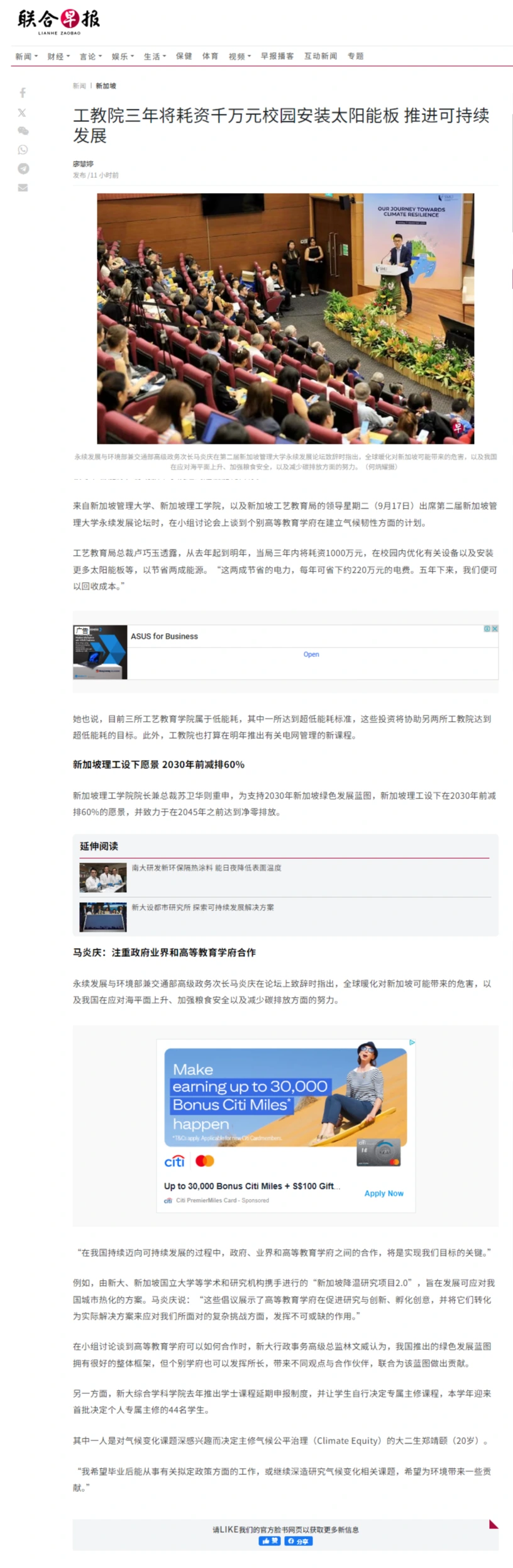This screenshot has width=513, height=1568.
Task: Open 互动新闻 menu item
Action: click(x=321, y=57)
